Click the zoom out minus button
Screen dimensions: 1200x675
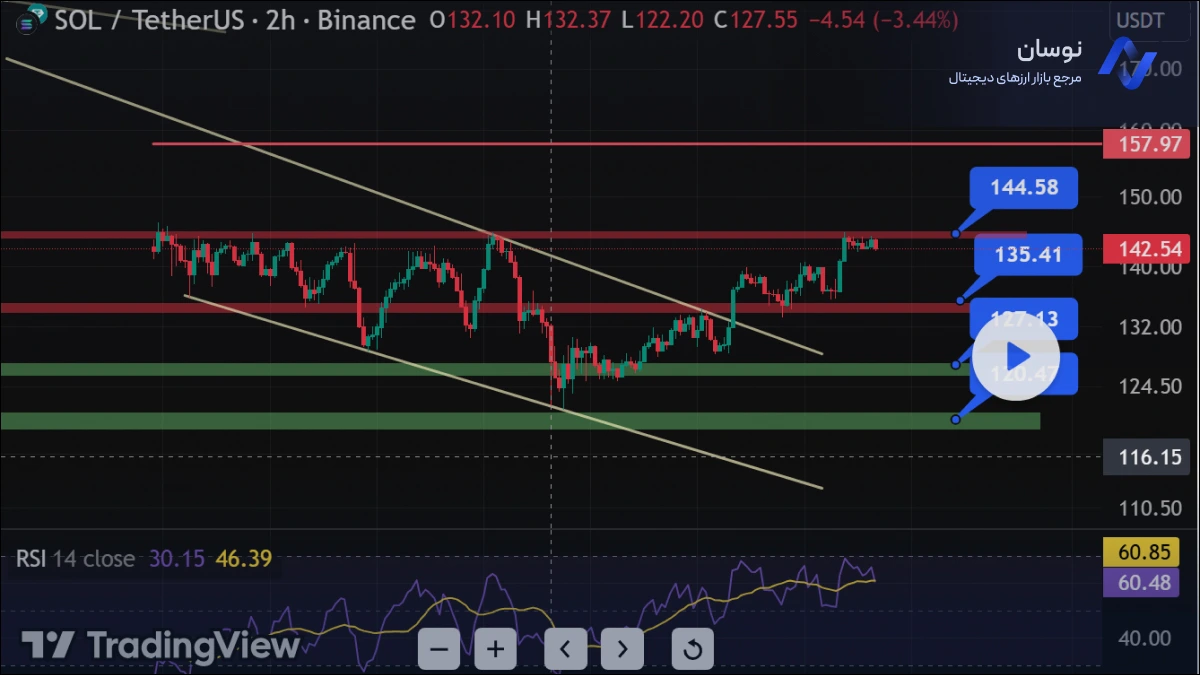click(x=439, y=650)
